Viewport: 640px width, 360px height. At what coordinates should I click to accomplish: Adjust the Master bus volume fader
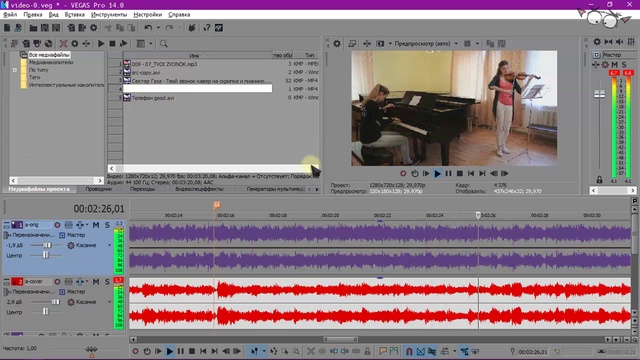click(599, 94)
